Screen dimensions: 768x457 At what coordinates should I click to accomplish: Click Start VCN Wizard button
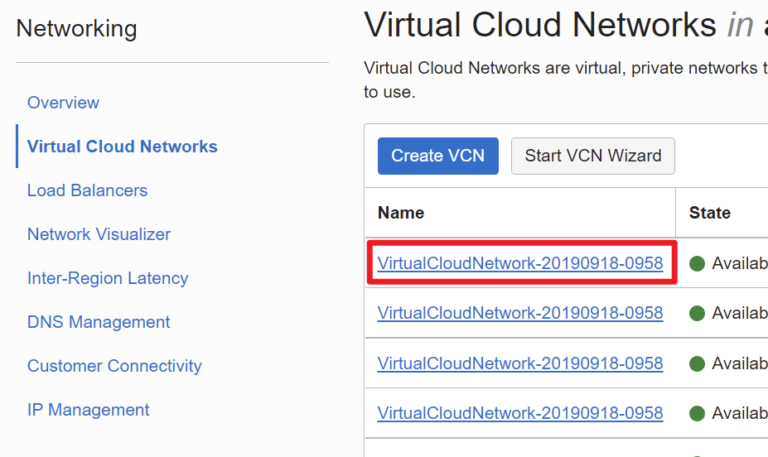coord(593,156)
